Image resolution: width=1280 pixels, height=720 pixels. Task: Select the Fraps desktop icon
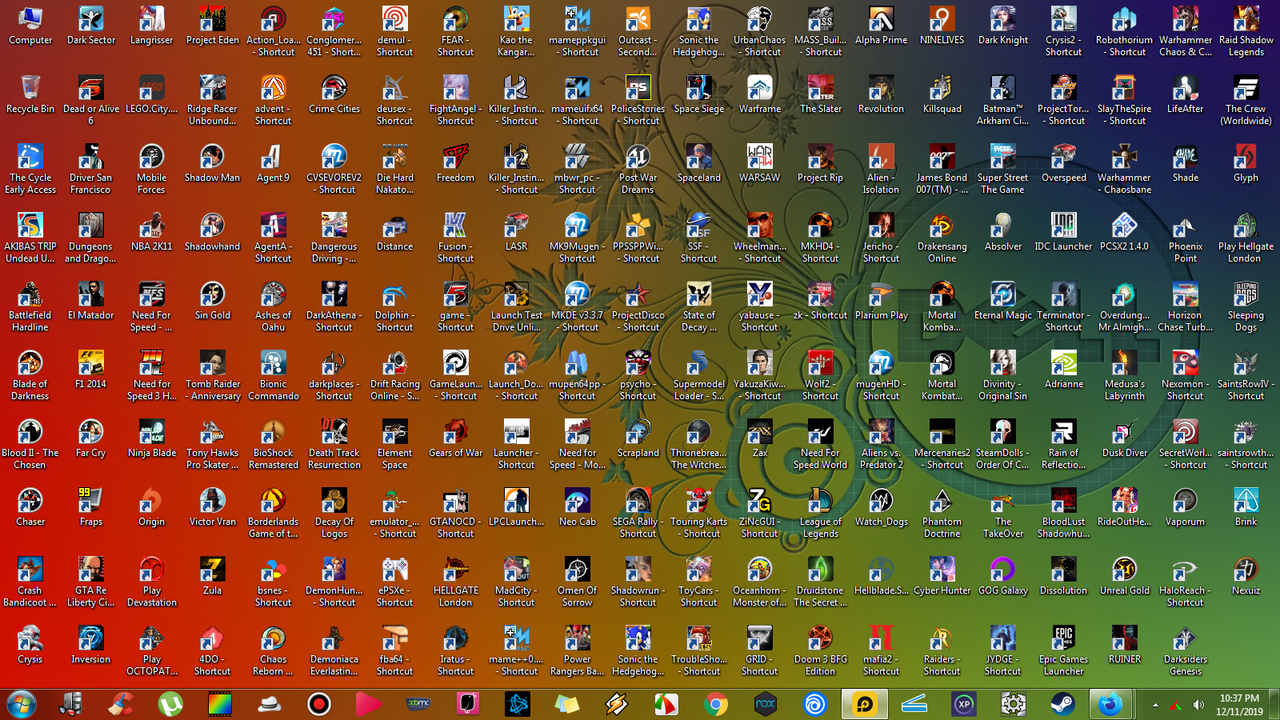91,508
